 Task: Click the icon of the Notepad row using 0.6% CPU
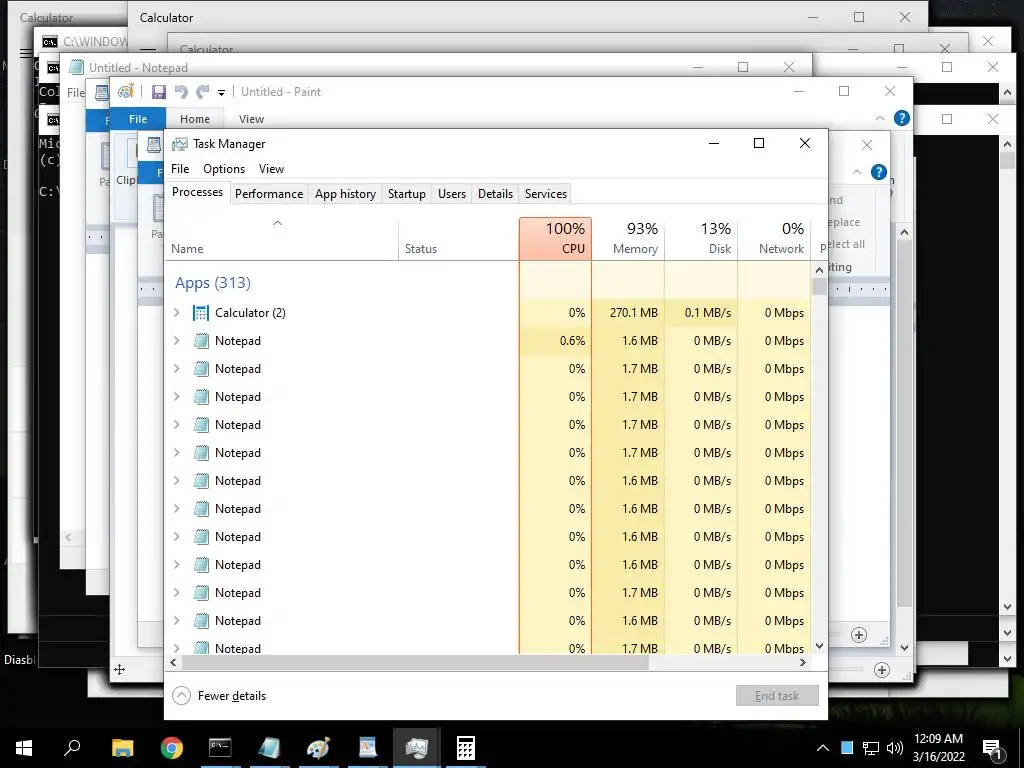202,341
